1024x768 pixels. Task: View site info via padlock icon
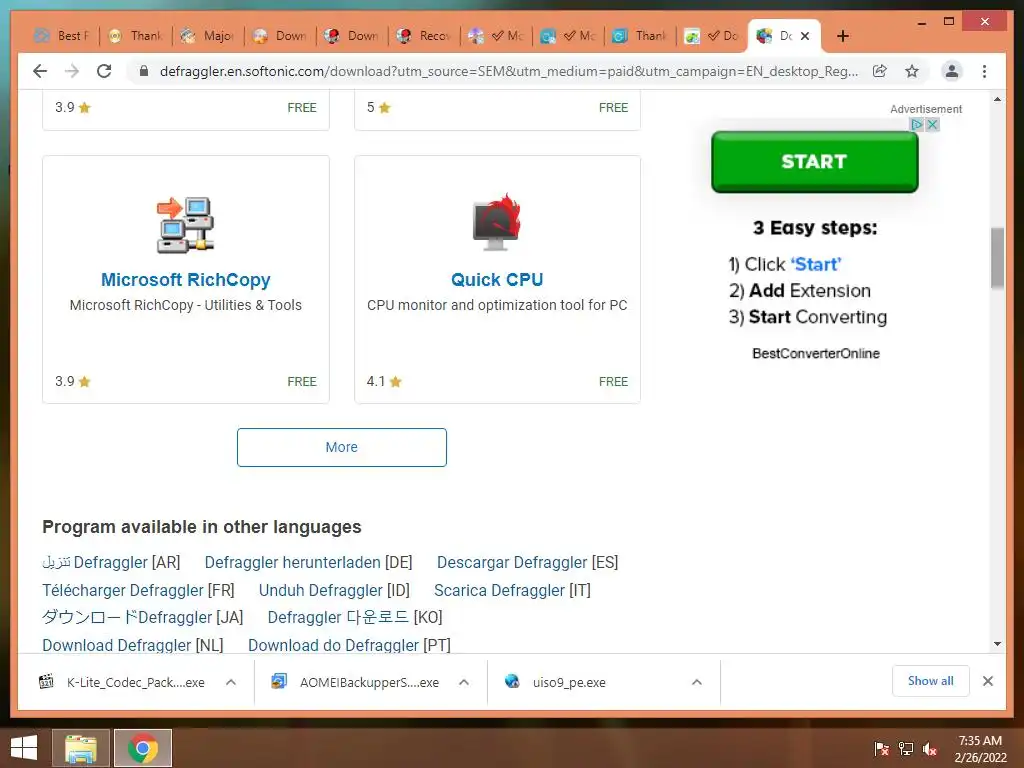click(x=144, y=71)
